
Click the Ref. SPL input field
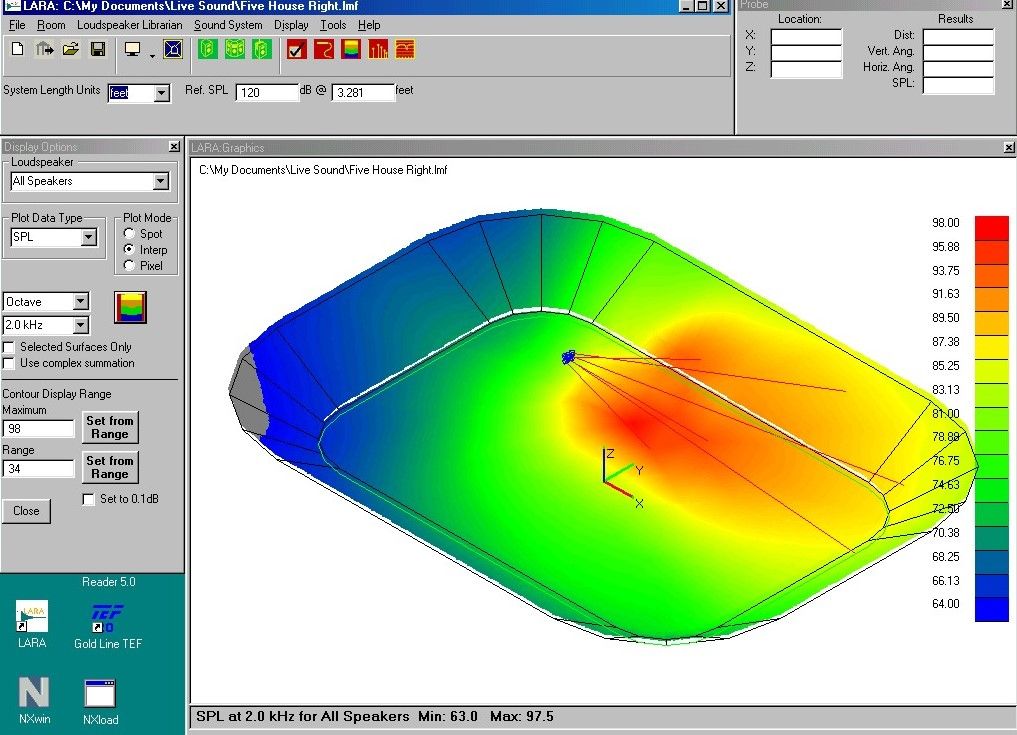267,93
